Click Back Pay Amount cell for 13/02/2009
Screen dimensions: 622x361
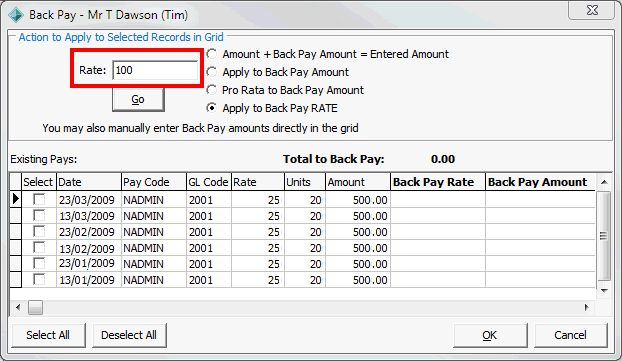540,248
